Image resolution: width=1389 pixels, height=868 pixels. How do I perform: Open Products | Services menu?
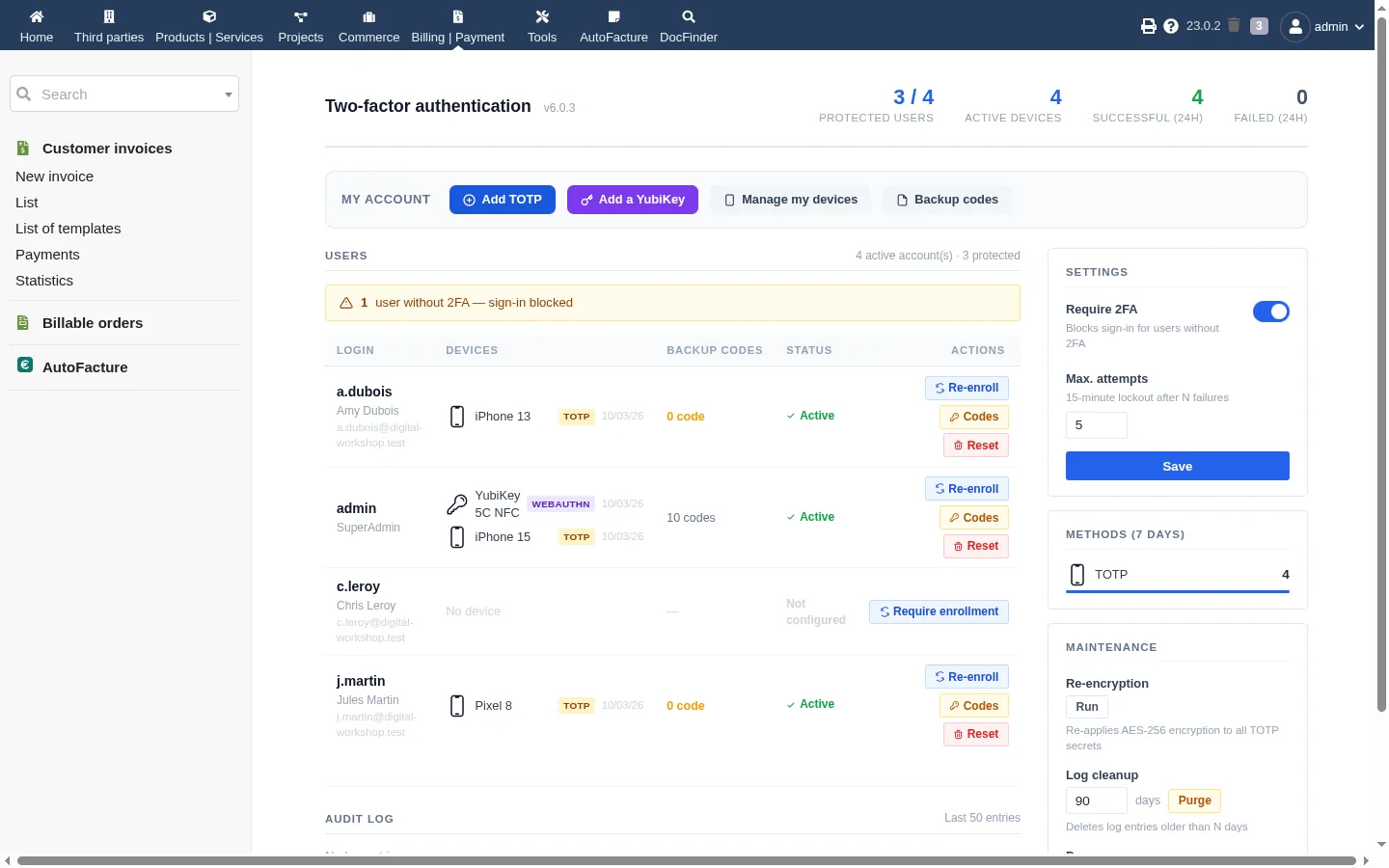click(209, 26)
